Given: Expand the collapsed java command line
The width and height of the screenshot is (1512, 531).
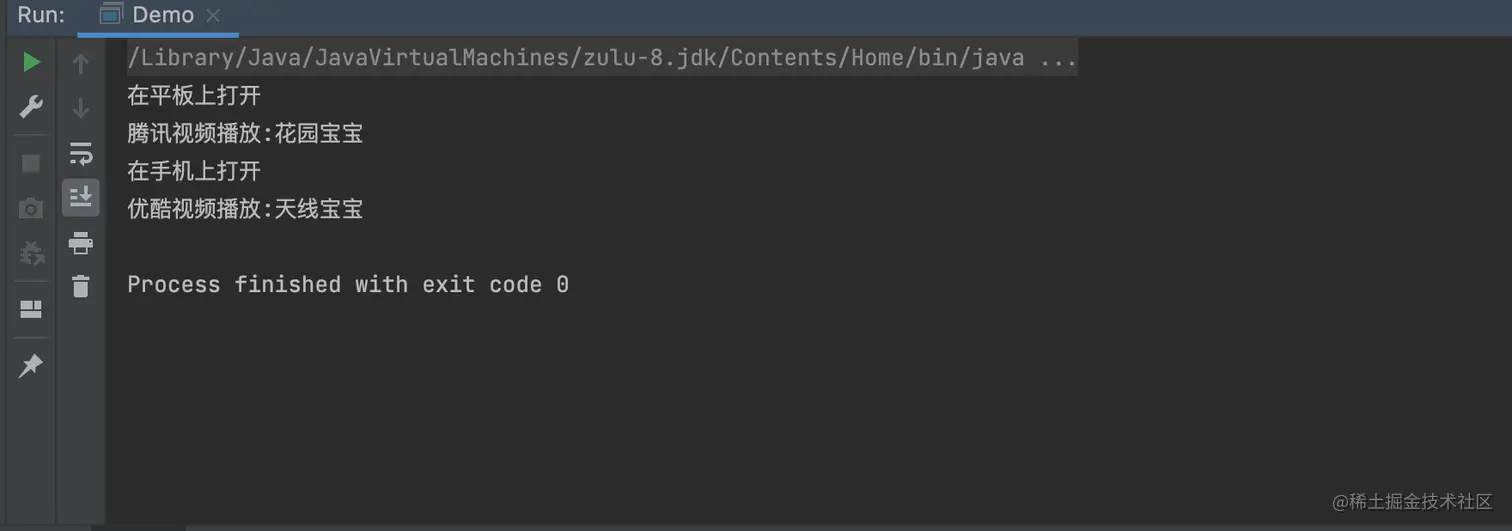Looking at the screenshot, I should [1058, 58].
